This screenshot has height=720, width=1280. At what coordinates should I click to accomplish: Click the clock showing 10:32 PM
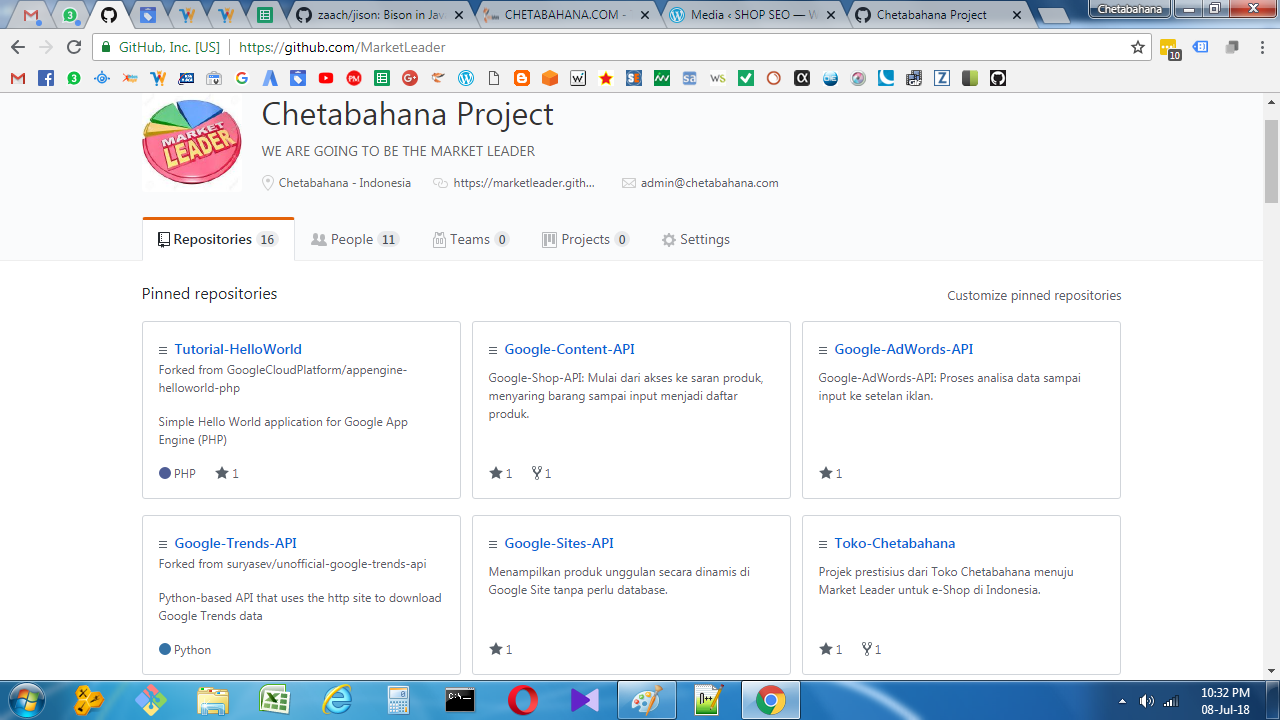[1225, 693]
